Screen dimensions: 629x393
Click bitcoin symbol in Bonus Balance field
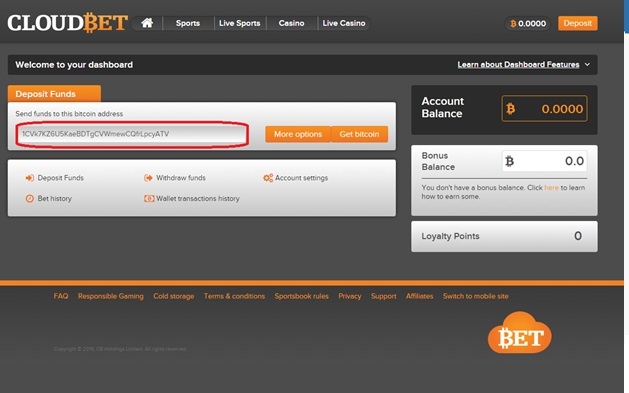(x=509, y=161)
